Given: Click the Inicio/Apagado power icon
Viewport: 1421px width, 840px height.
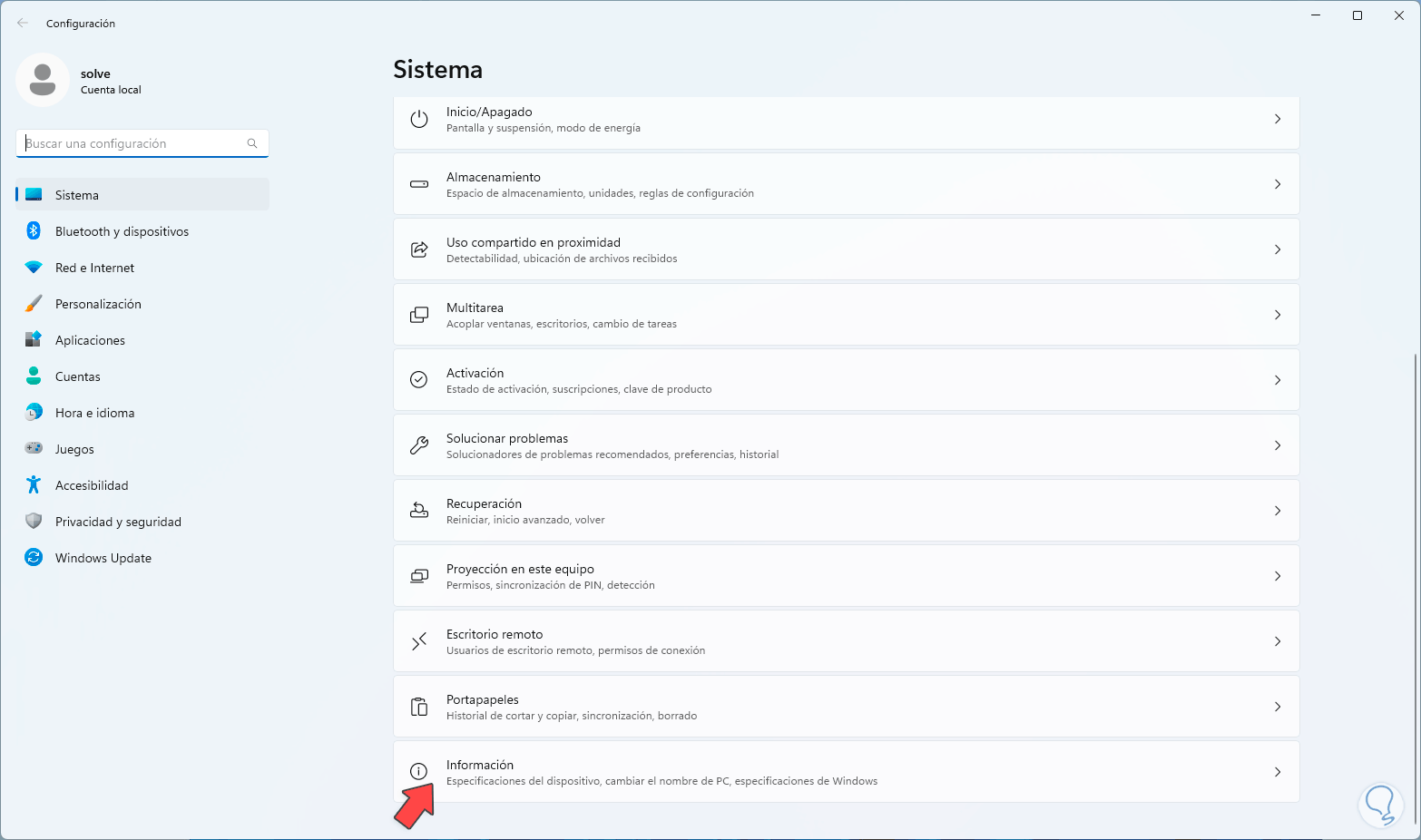Looking at the screenshot, I should pyautogui.click(x=419, y=119).
